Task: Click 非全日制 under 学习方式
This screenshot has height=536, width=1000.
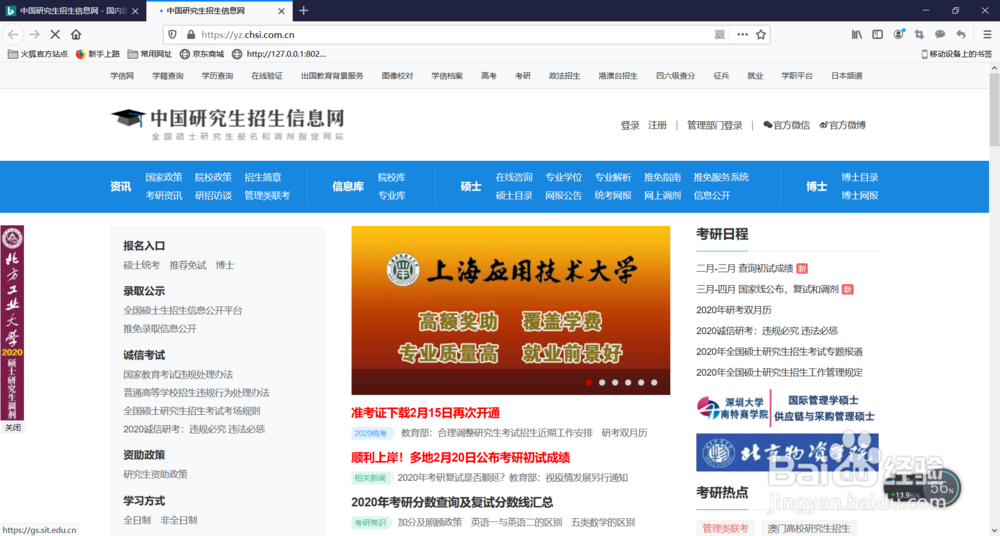Action: click(179, 520)
